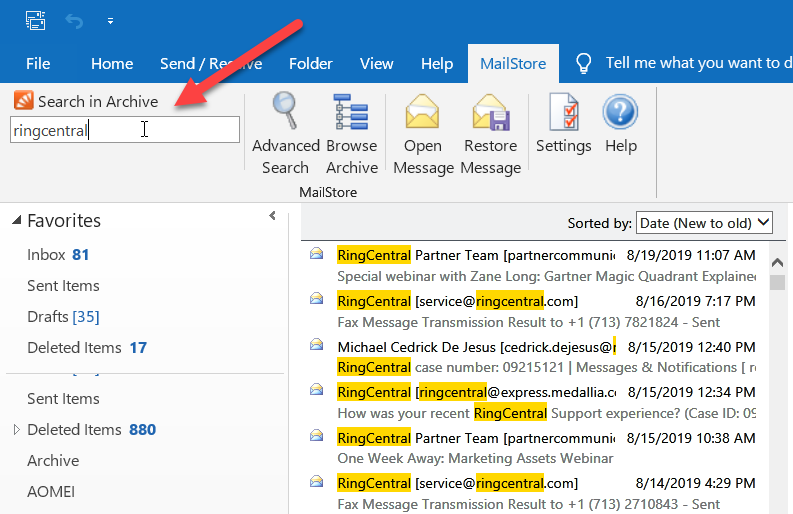Click the results list scrollbar up arrow
The image size is (793, 514).
pyautogui.click(x=777, y=260)
